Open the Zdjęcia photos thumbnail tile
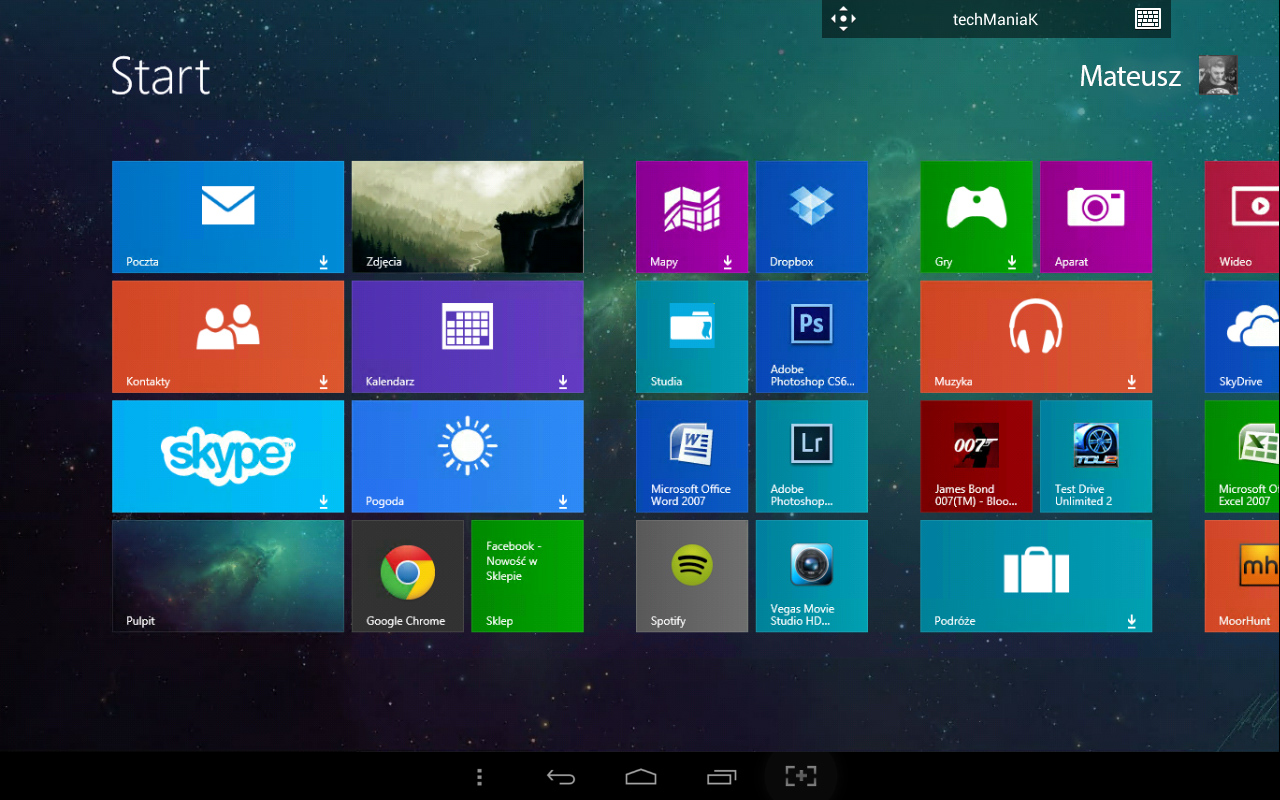Screen dimensions: 1280x800 pos(467,216)
